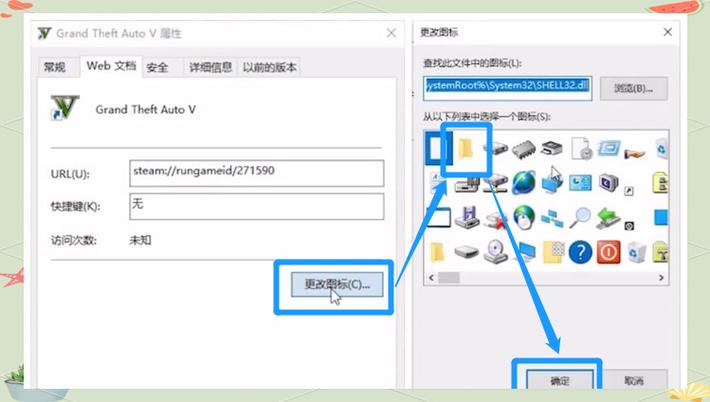Screen dimensions: 710x402
Task: Click the 从以下列表中选择一个图标(S): label
Action: (486, 117)
